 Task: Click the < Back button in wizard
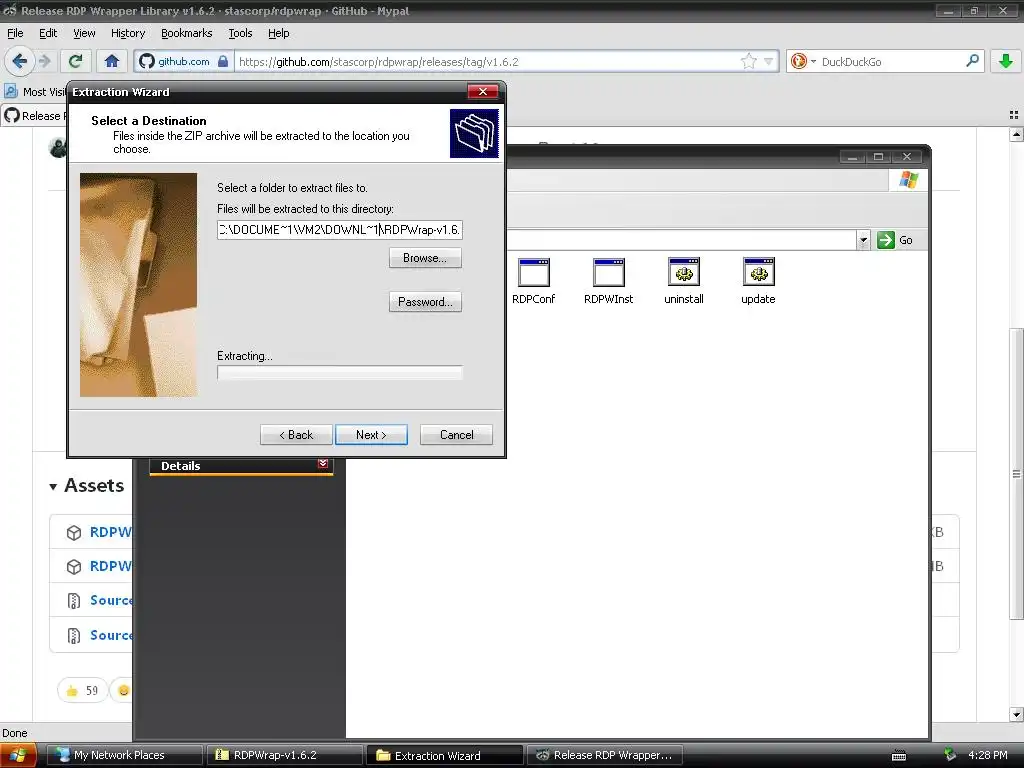point(296,435)
